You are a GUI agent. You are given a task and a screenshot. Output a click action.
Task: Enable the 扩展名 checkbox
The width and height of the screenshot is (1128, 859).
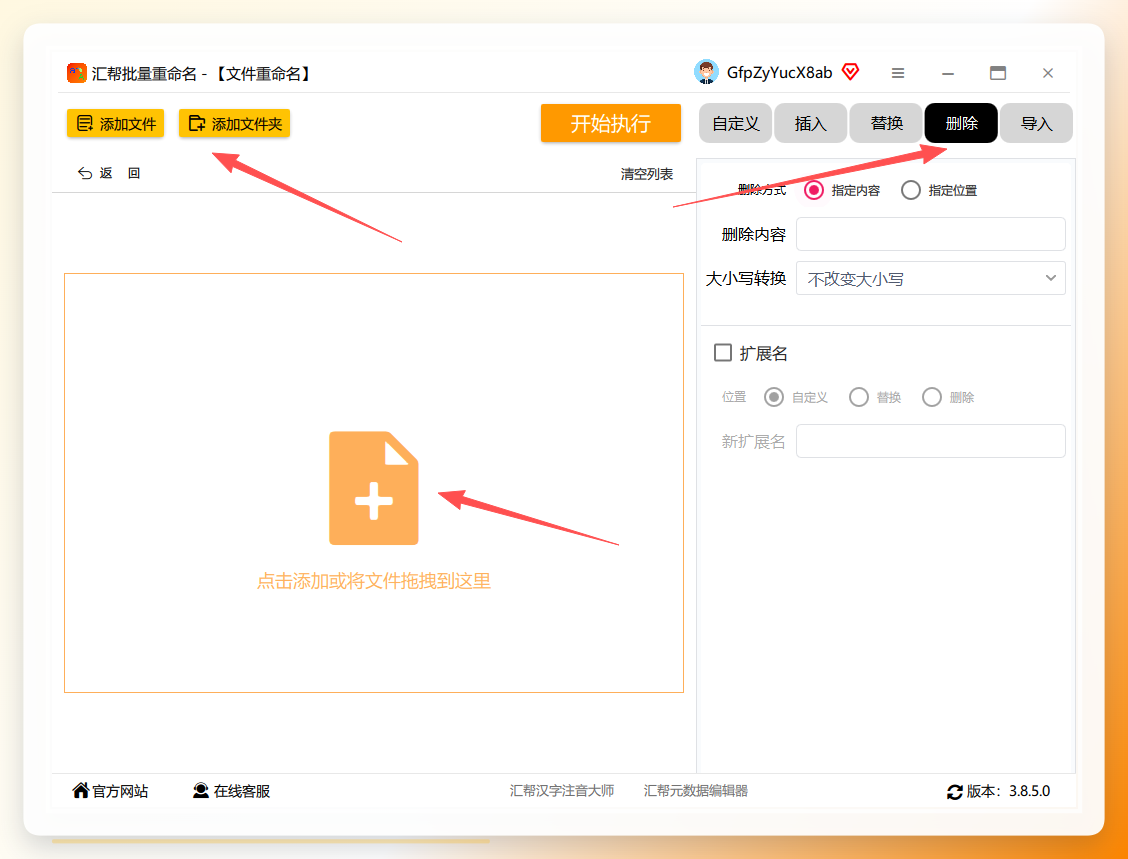(723, 353)
